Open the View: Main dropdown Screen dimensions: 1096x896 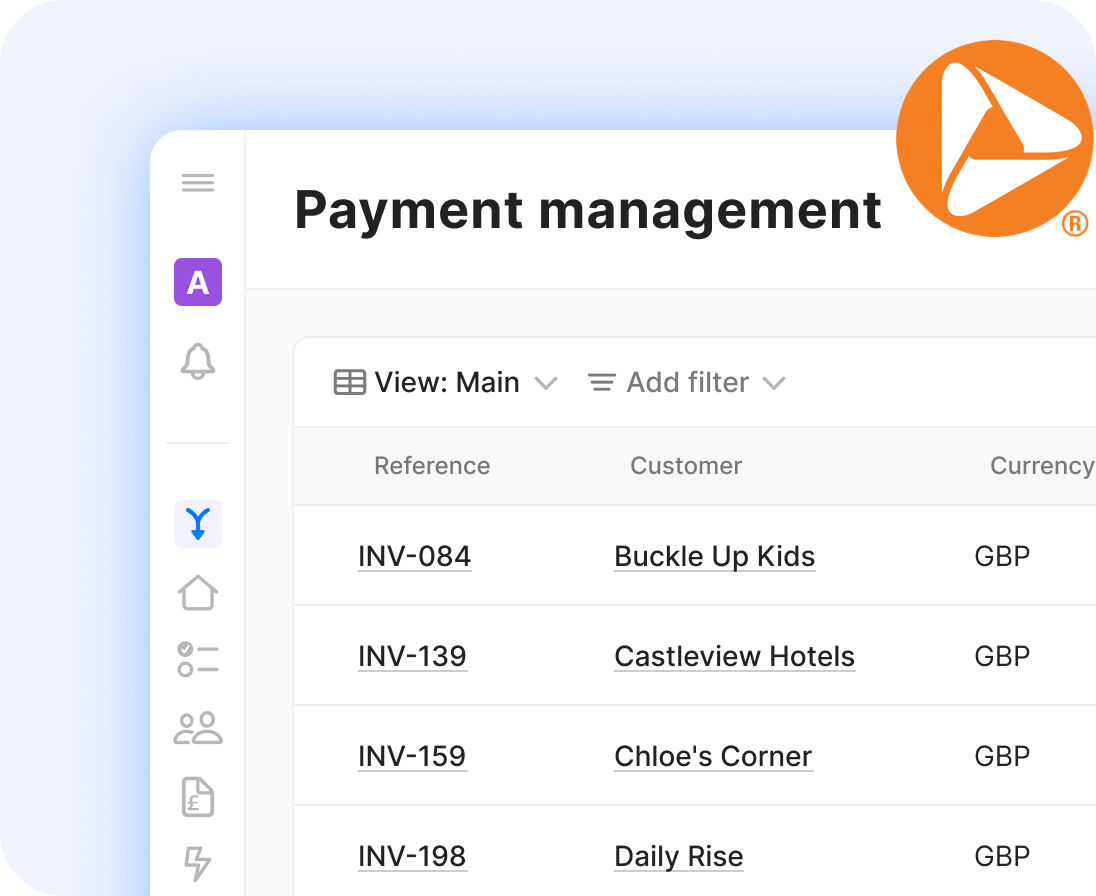(x=447, y=382)
